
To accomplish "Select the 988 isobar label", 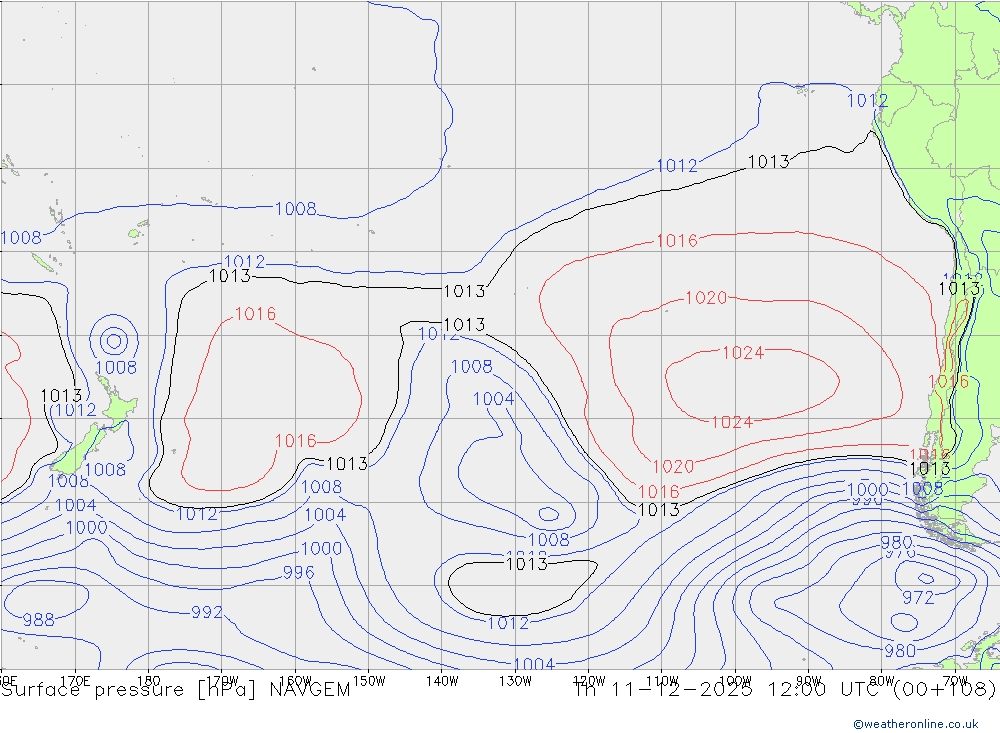I will pyautogui.click(x=38, y=619).
